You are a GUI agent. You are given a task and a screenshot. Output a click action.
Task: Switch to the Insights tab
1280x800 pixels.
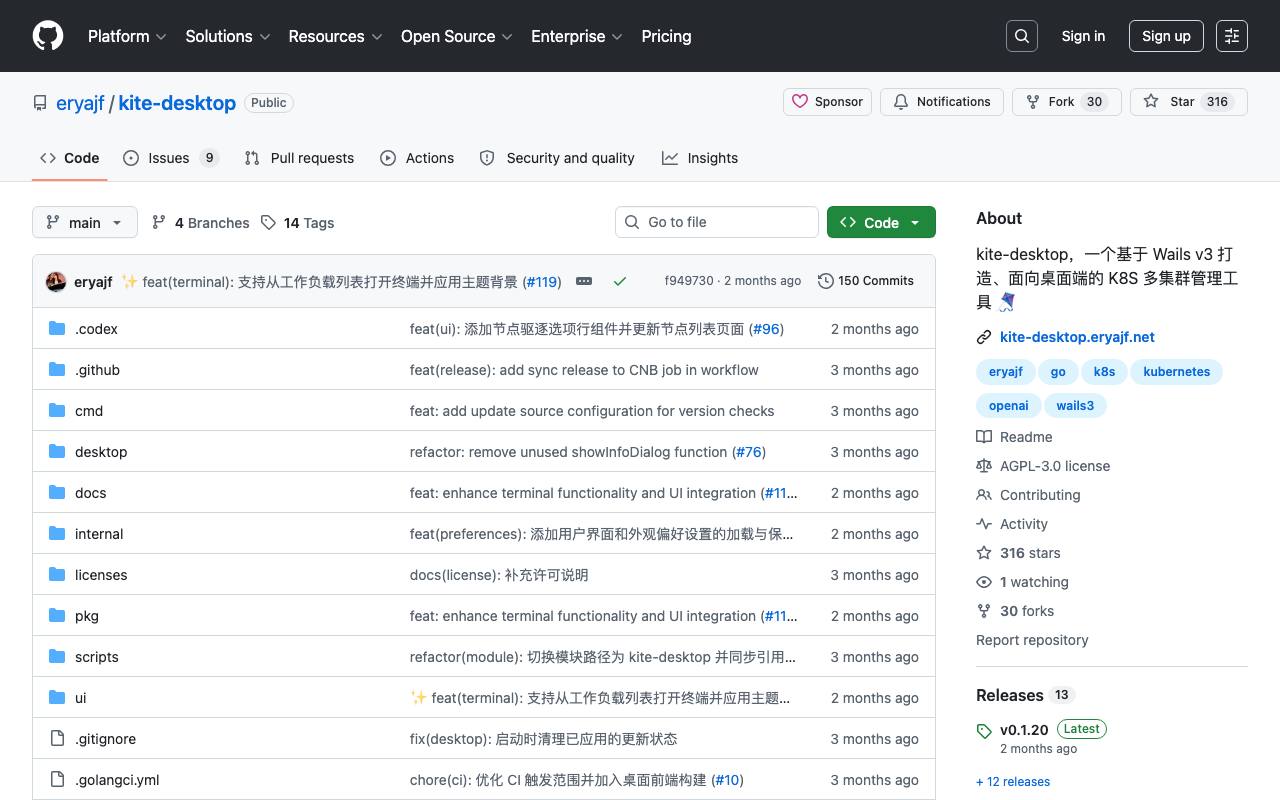pos(700,158)
